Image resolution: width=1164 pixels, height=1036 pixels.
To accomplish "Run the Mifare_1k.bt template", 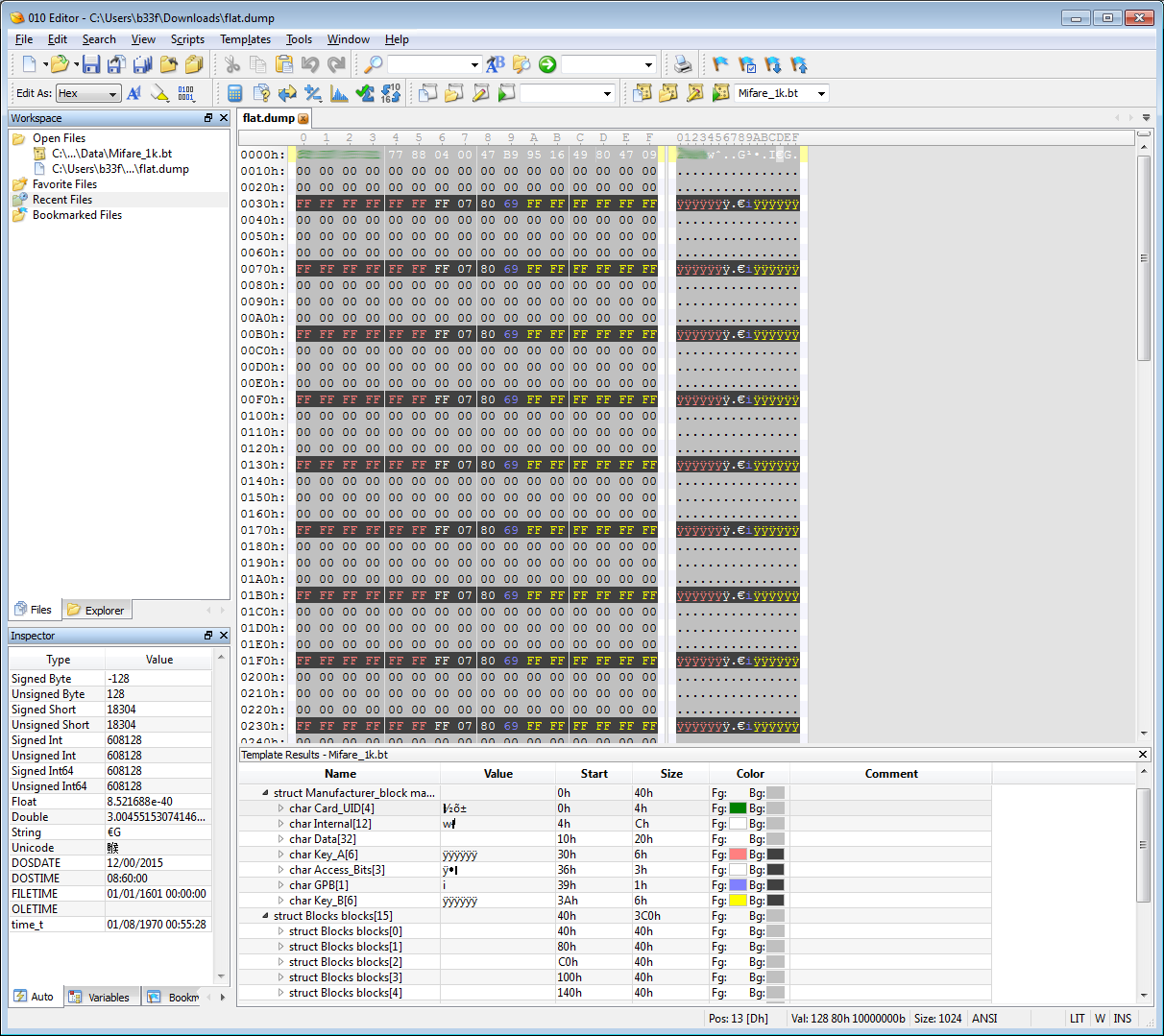I will coord(719,93).
